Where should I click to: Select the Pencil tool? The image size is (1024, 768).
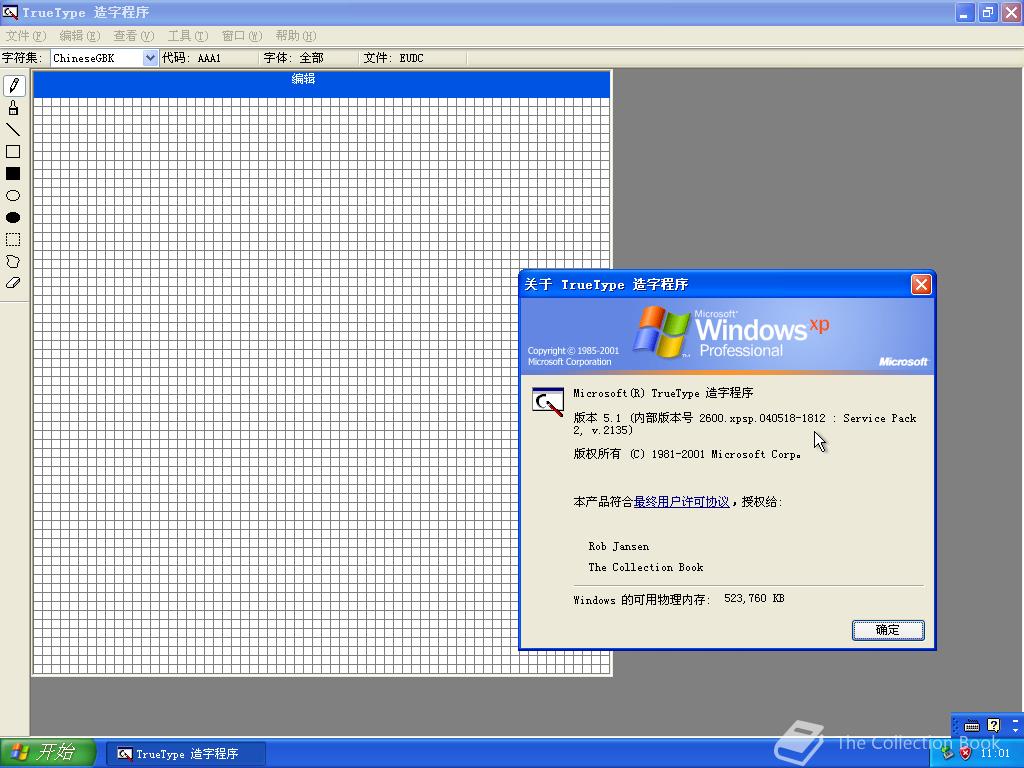14,86
